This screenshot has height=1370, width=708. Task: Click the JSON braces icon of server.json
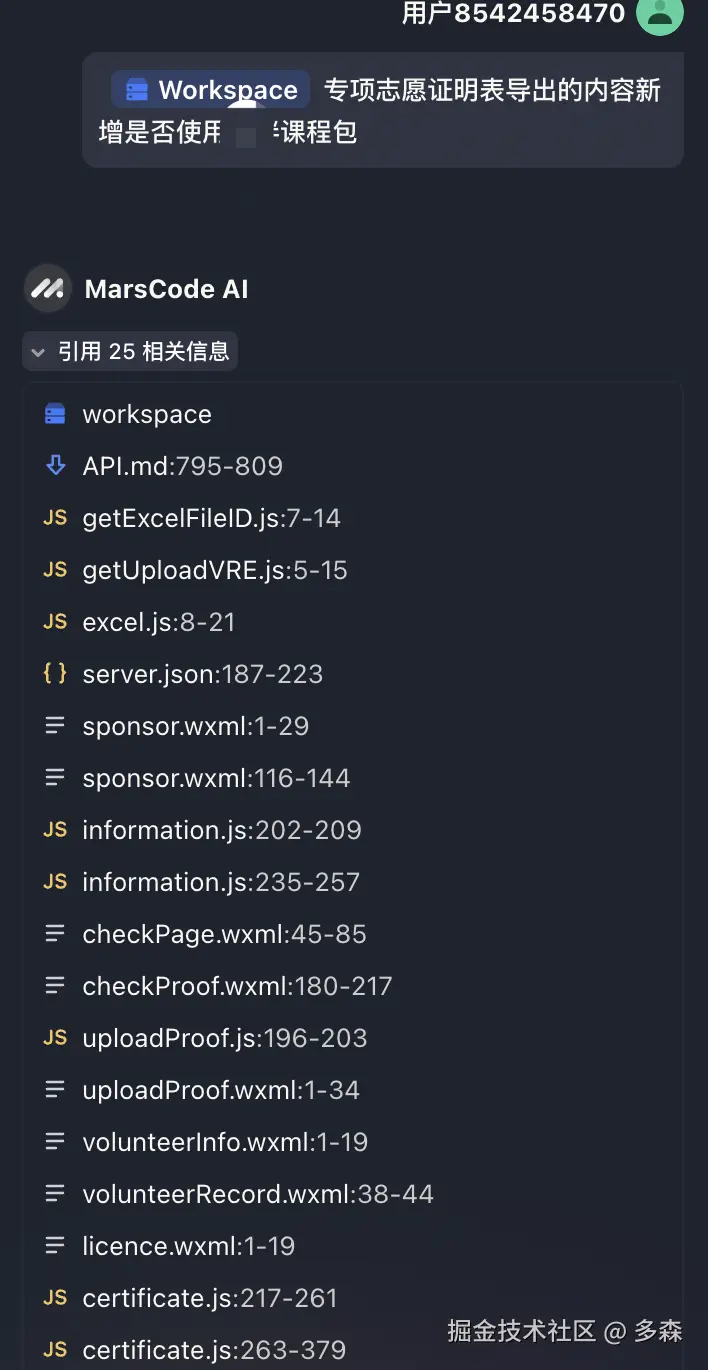[x=55, y=673]
